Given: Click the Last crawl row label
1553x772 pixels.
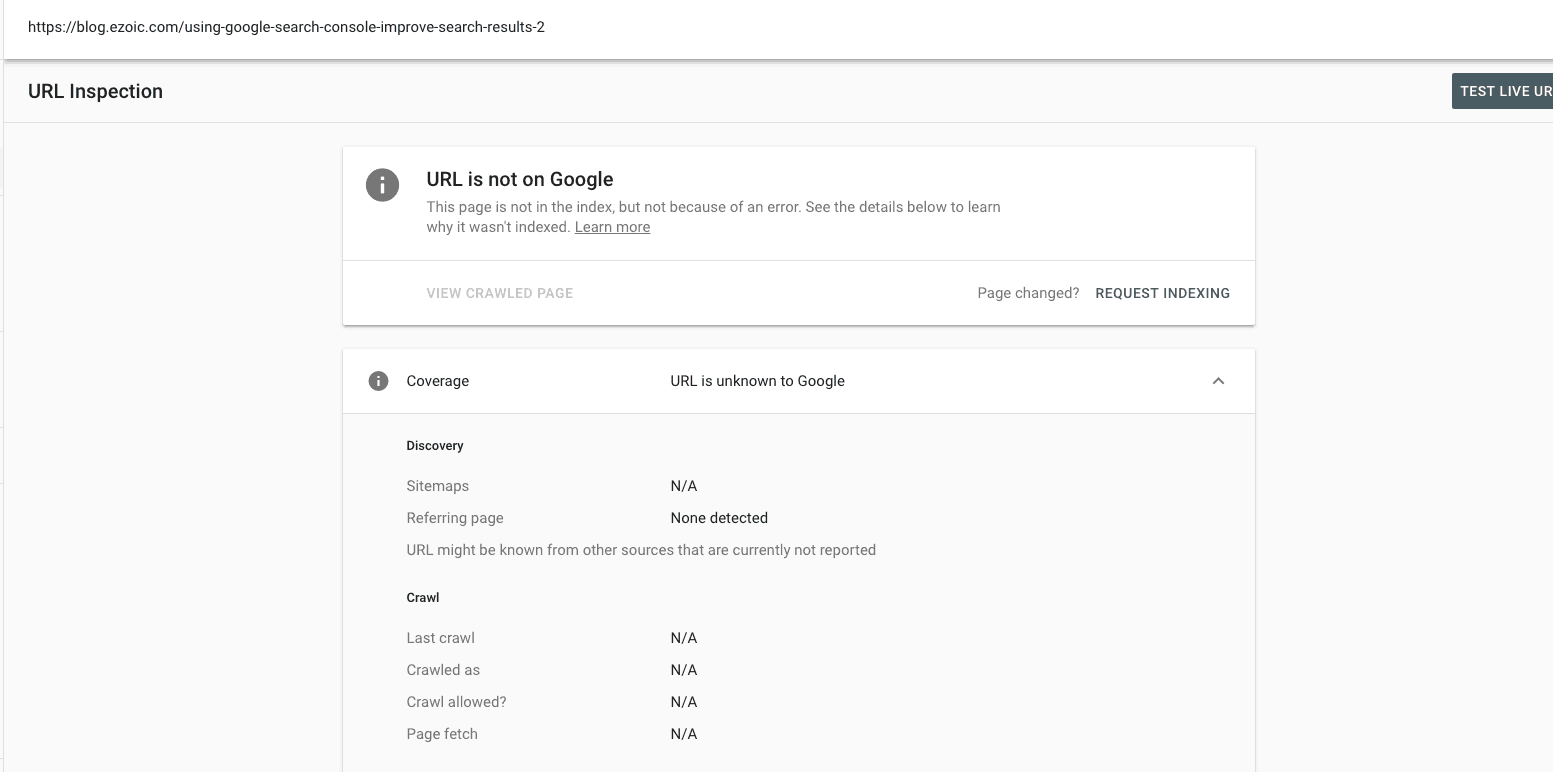Looking at the screenshot, I should coord(440,638).
